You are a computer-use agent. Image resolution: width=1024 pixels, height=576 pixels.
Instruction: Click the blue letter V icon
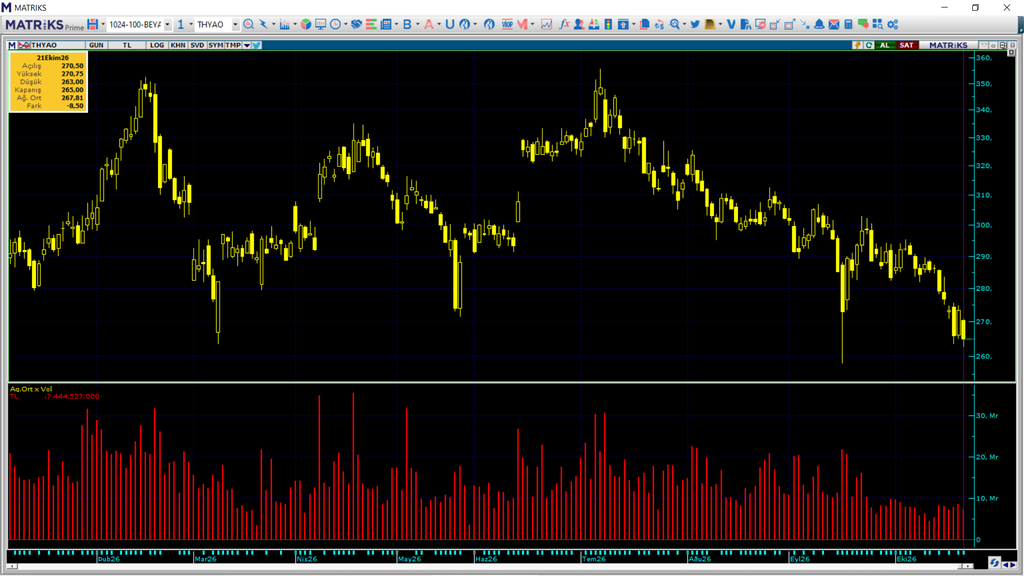(x=731, y=24)
